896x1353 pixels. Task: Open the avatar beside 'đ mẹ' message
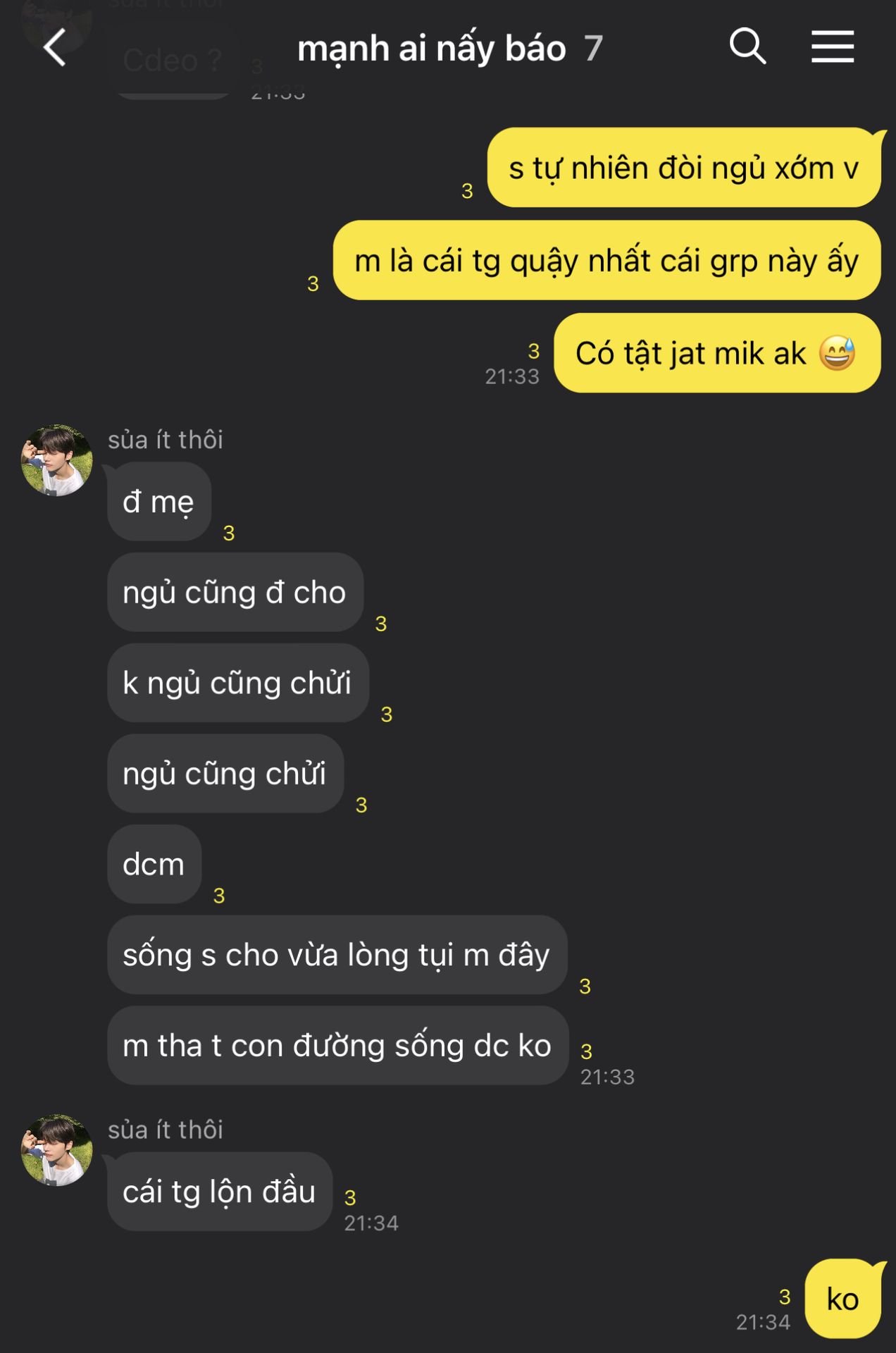[x=57, y=460]
